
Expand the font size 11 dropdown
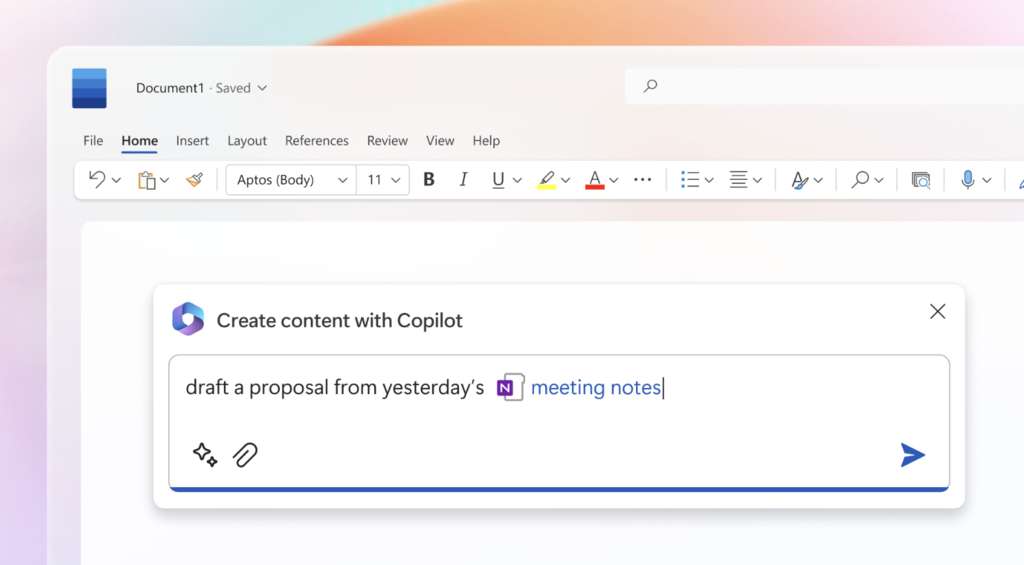click(384, 180)
